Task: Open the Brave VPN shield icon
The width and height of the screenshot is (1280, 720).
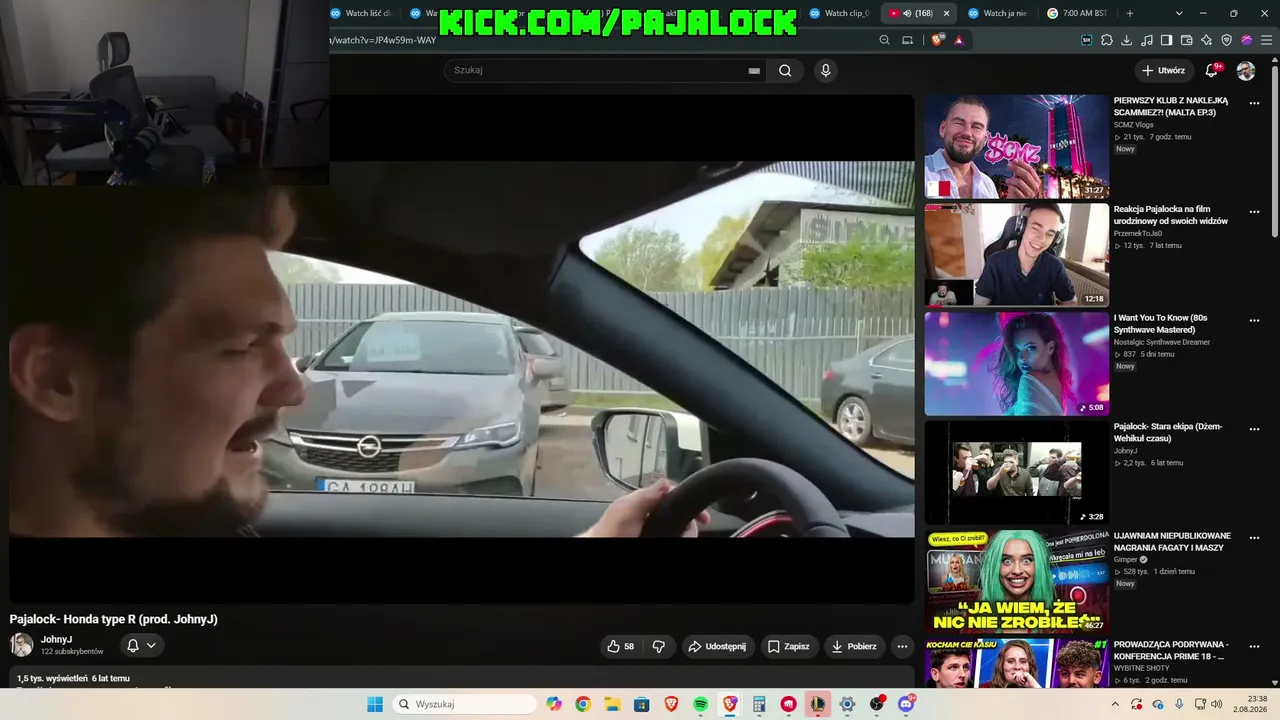Action: point(1227,40)
